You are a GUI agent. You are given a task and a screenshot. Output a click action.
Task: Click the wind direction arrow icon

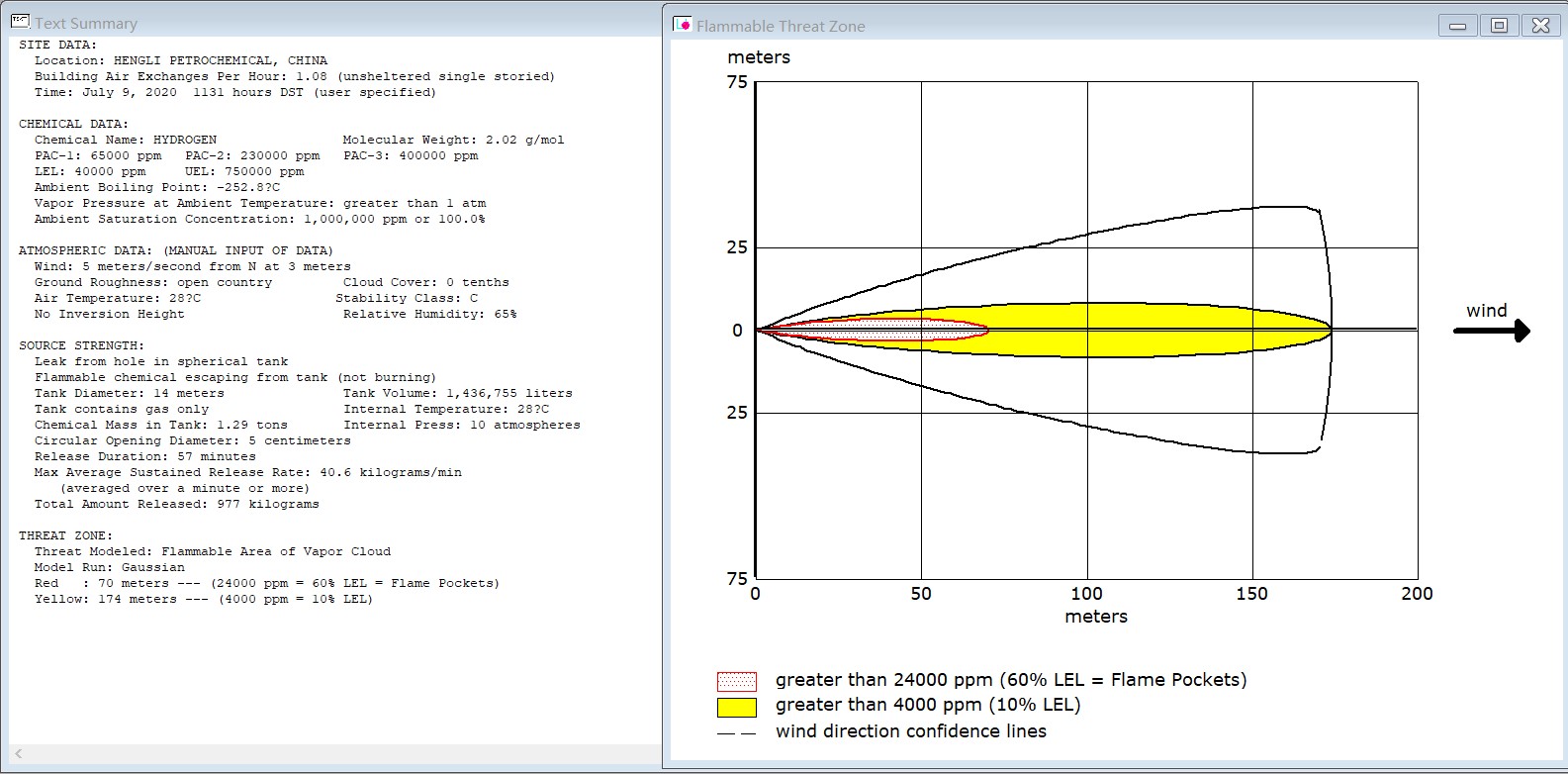(1492, 331)
